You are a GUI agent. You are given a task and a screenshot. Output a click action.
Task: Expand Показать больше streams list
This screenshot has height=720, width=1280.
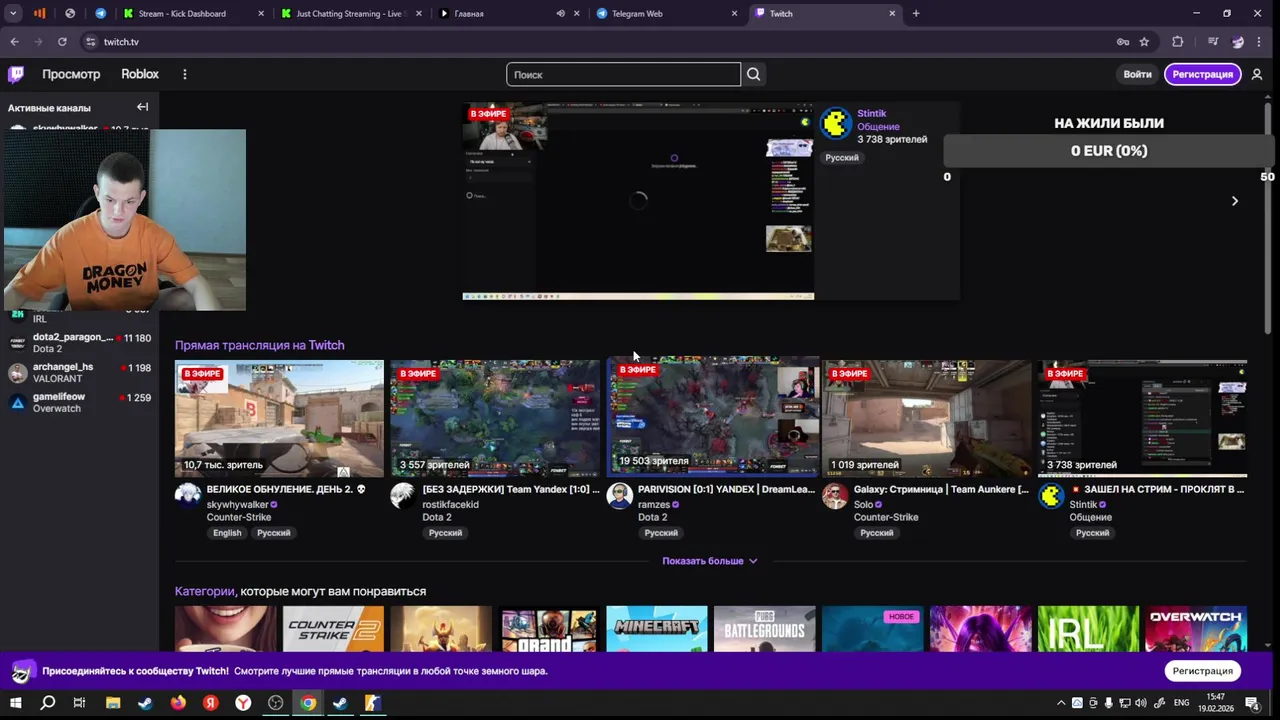(710, 561)
